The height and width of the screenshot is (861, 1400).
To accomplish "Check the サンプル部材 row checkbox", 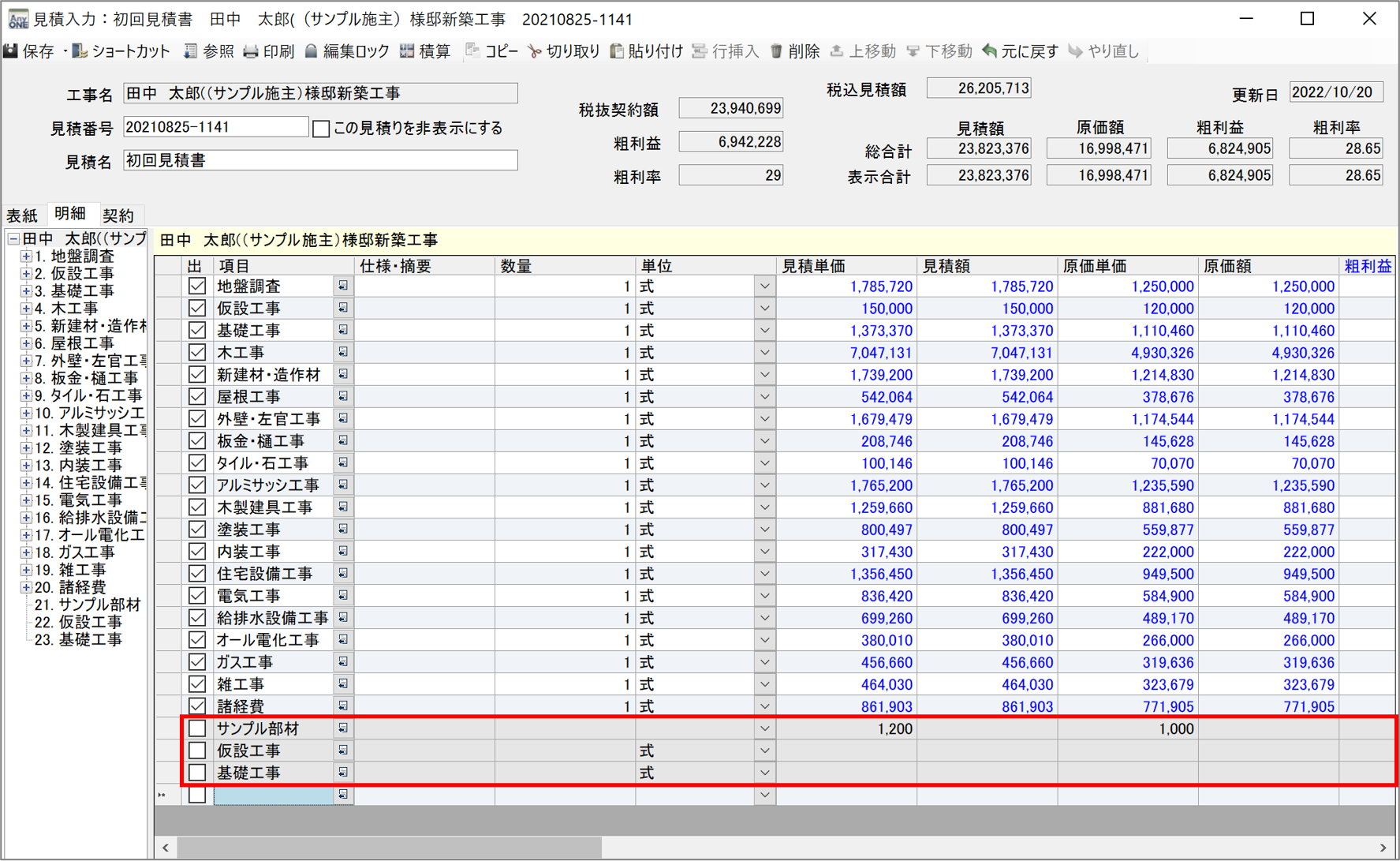I will point(197,728).
